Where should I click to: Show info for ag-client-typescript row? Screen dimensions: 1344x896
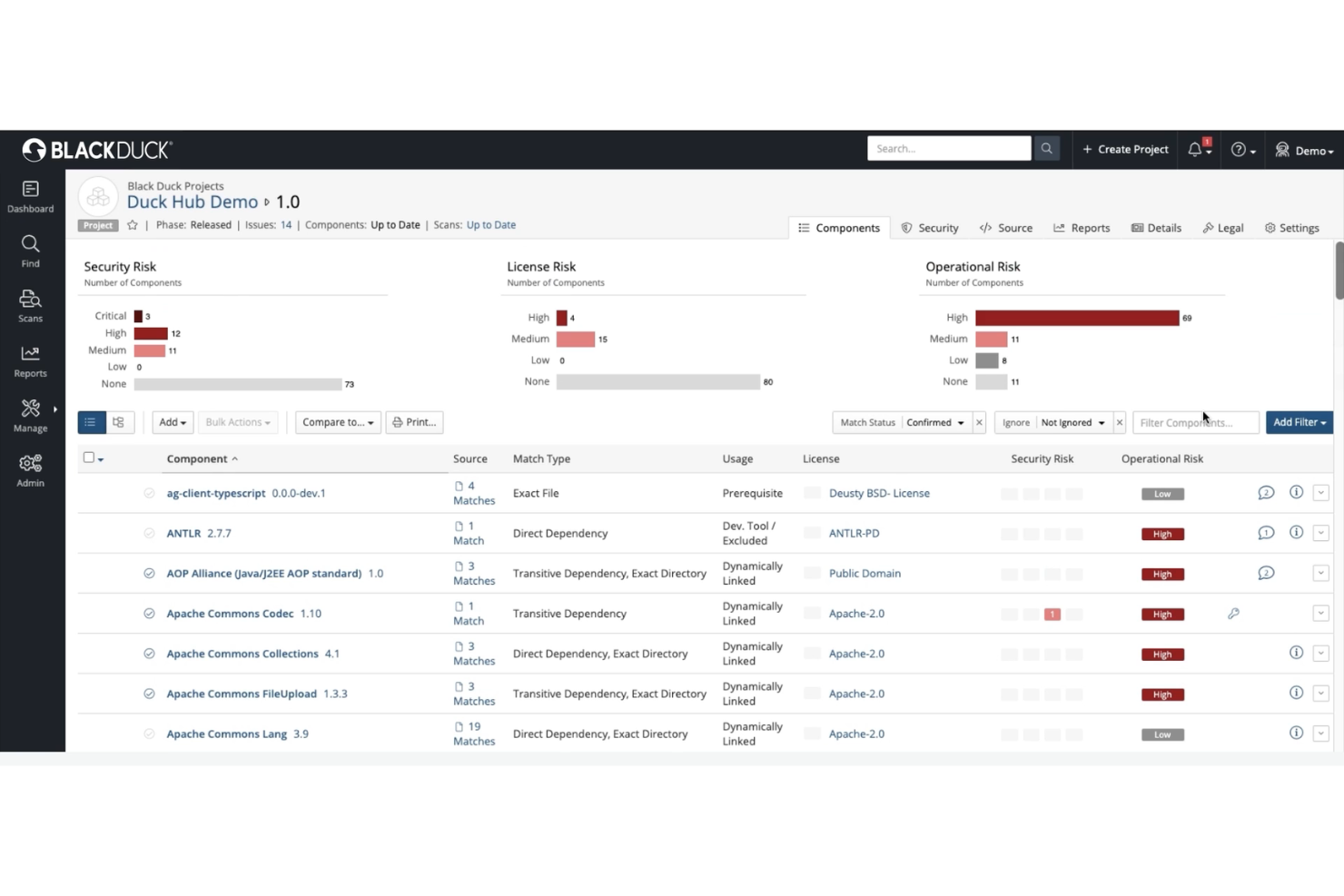tap(1296, 492)
